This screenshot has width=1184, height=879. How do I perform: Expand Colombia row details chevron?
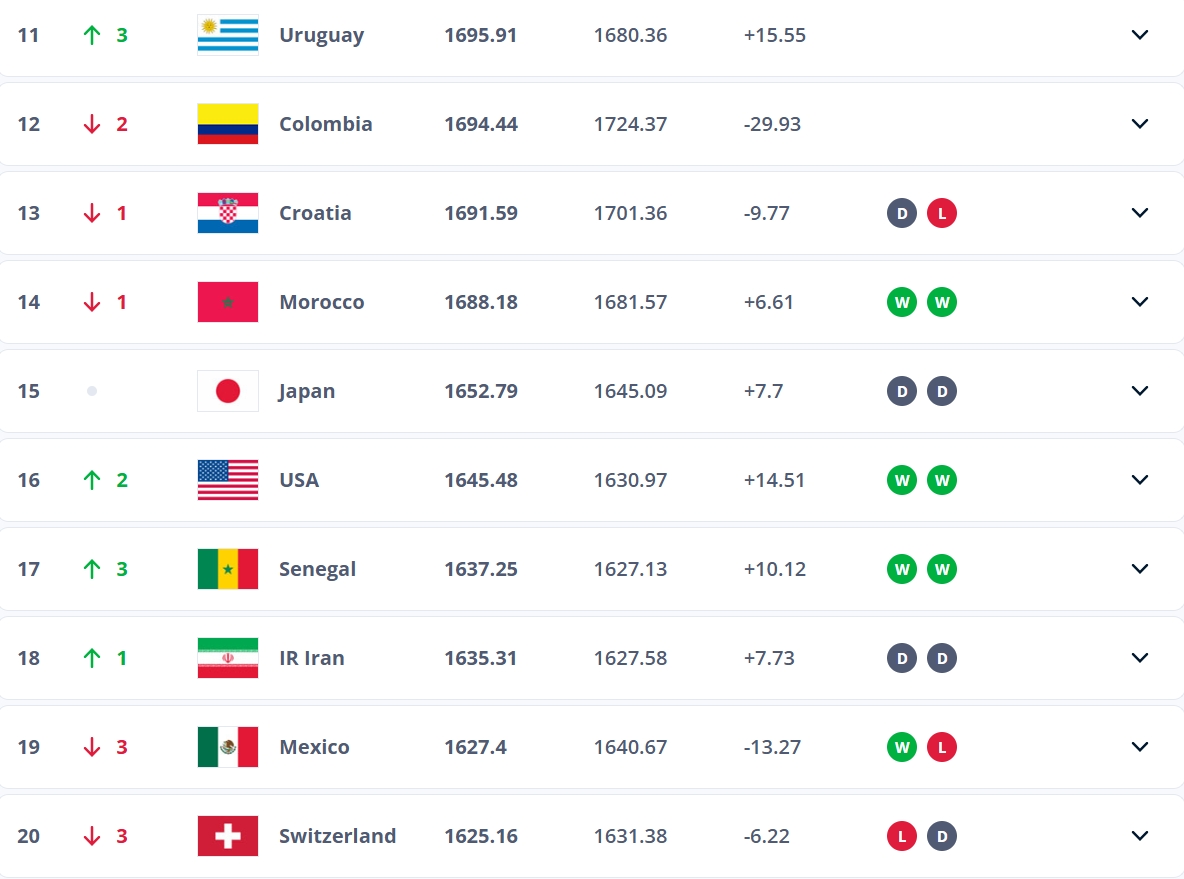pyautogui.click(x=1139, y=124)
